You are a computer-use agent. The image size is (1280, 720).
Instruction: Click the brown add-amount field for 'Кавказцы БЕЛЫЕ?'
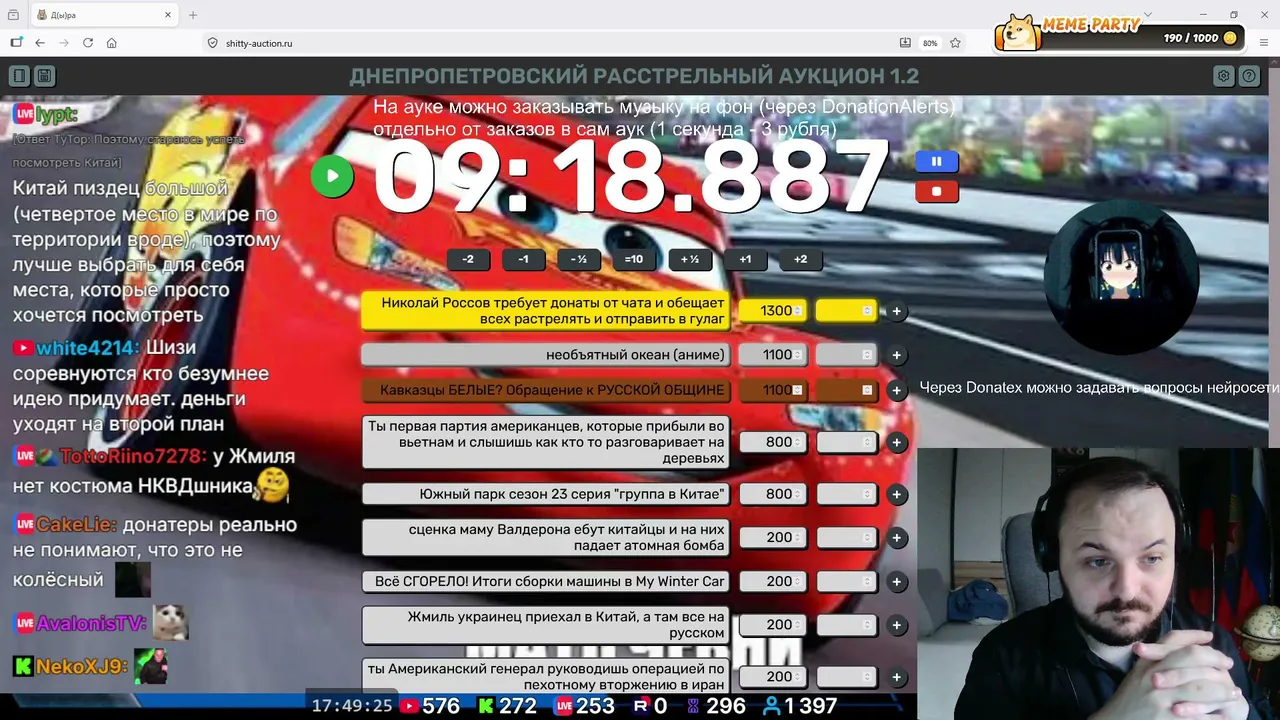(846, 390)
